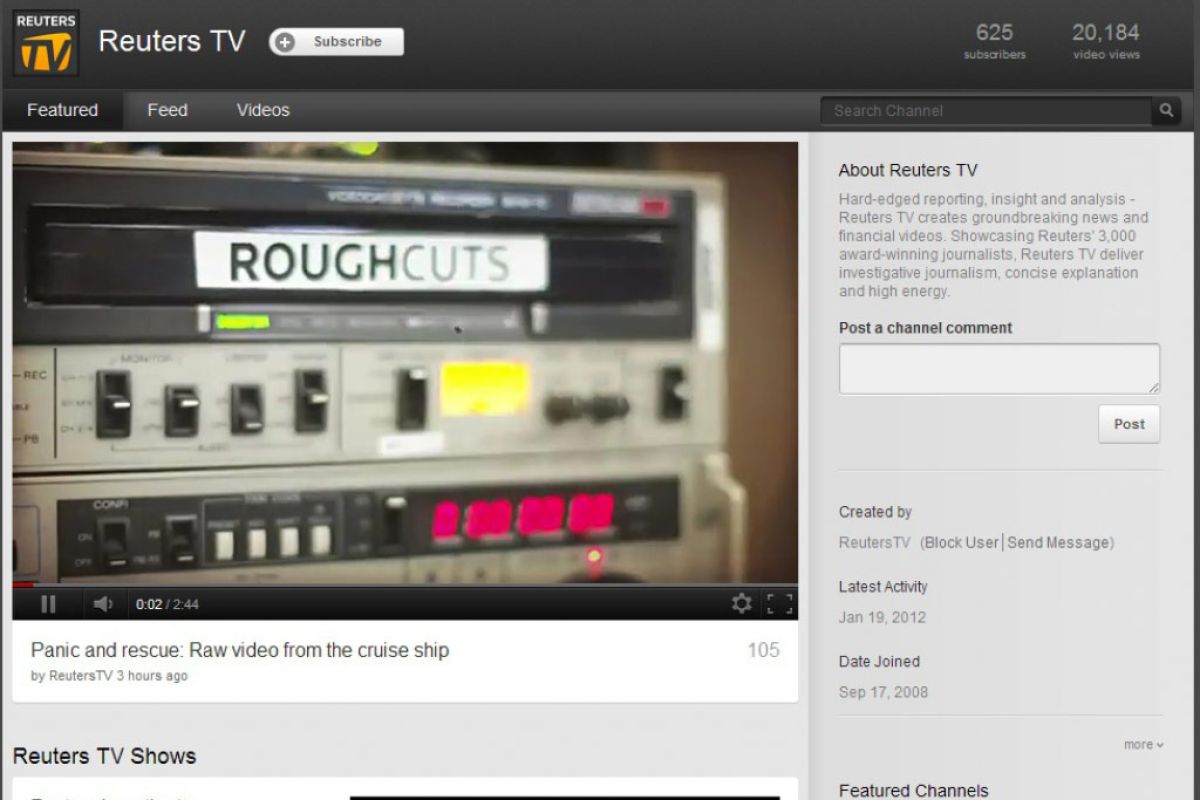Open video title Panic and rescue
Screen dimensions: 1200x800
point(240,650)
